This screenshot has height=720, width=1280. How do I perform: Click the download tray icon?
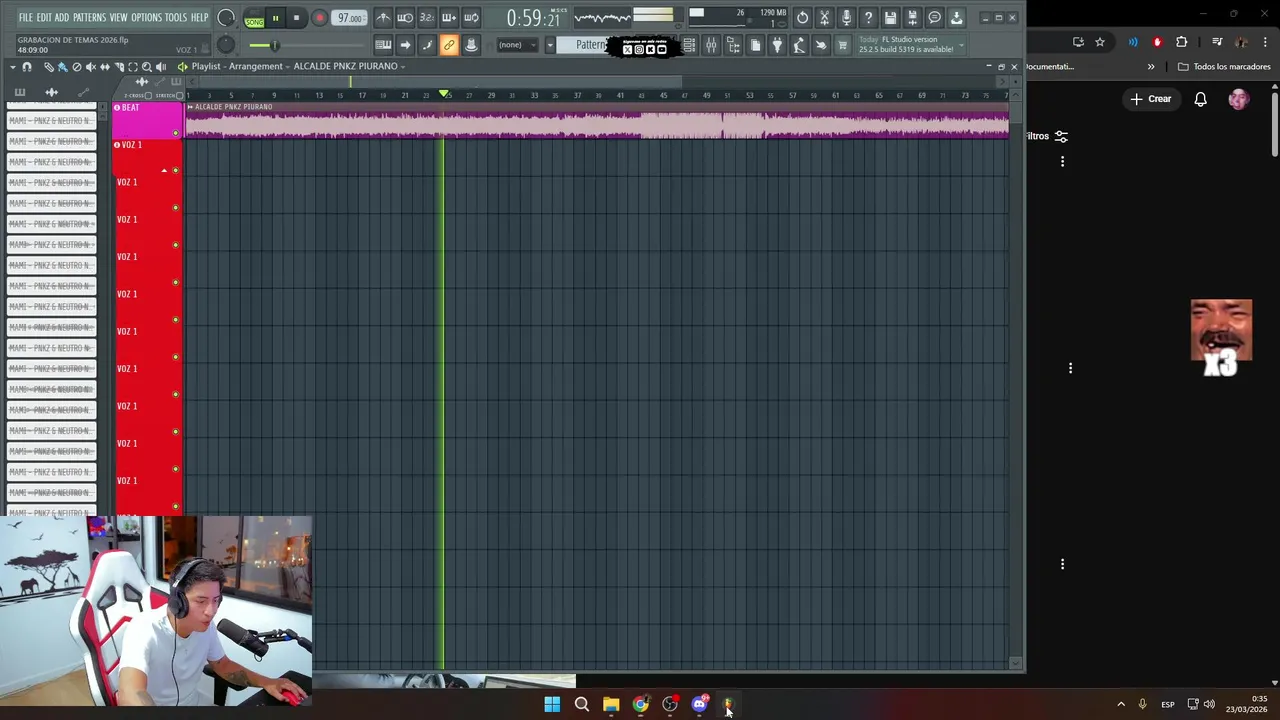(x=956, y=18)
